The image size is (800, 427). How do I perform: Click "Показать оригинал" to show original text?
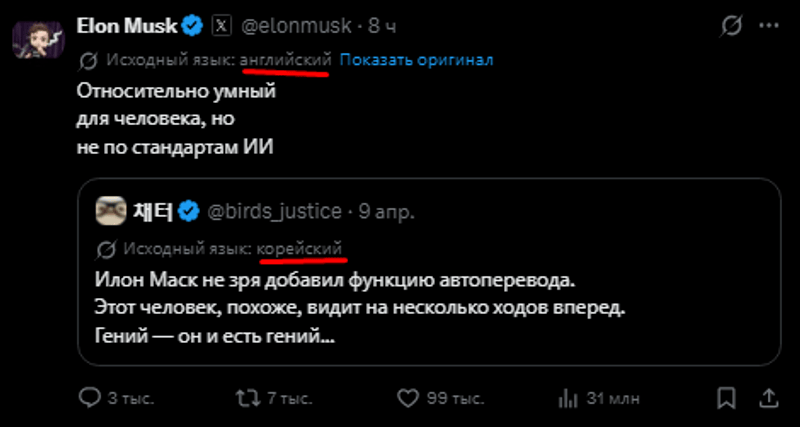pos(416,60)
